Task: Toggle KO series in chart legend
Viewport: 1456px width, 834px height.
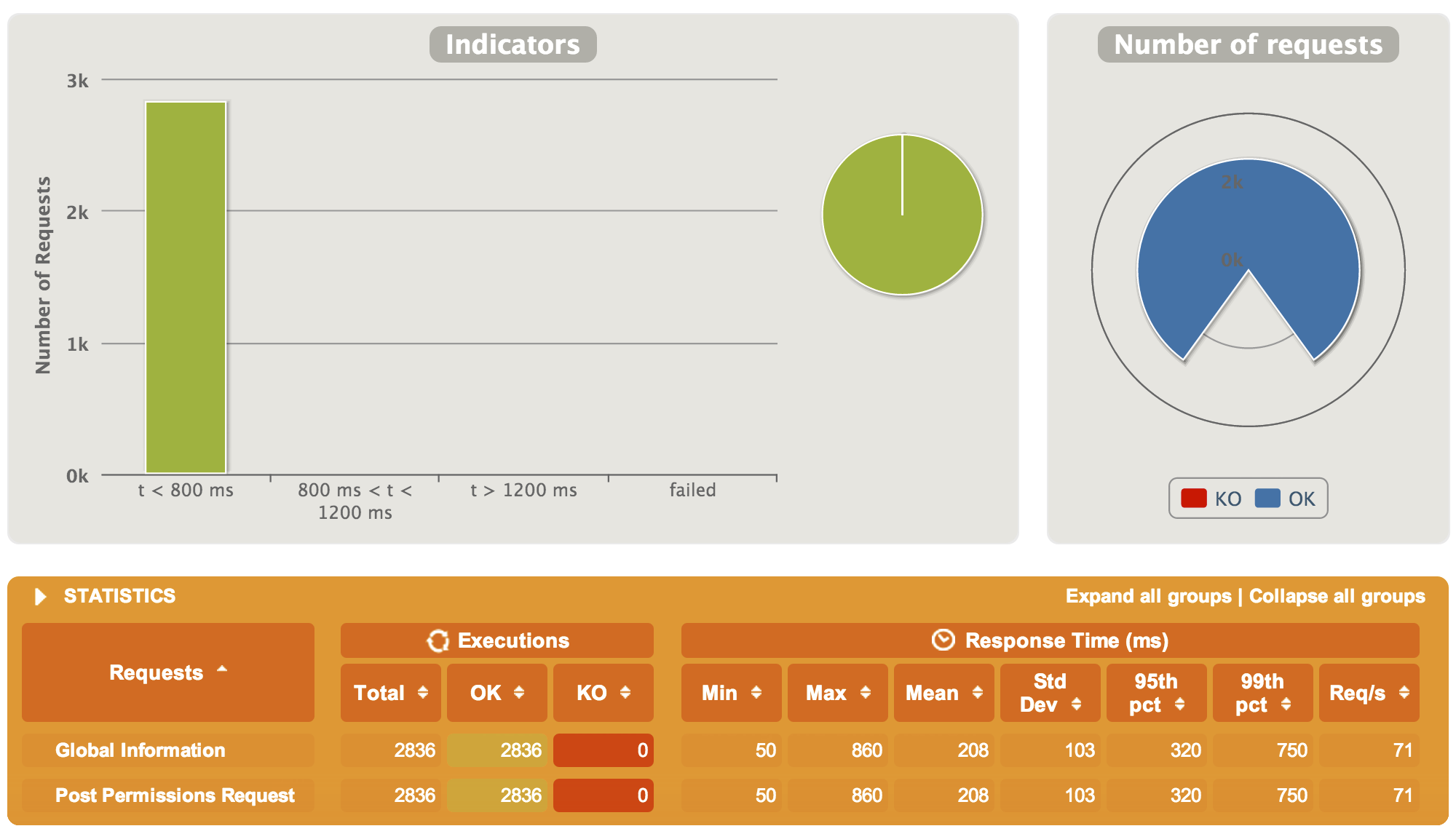Action: coord(1211,499)
